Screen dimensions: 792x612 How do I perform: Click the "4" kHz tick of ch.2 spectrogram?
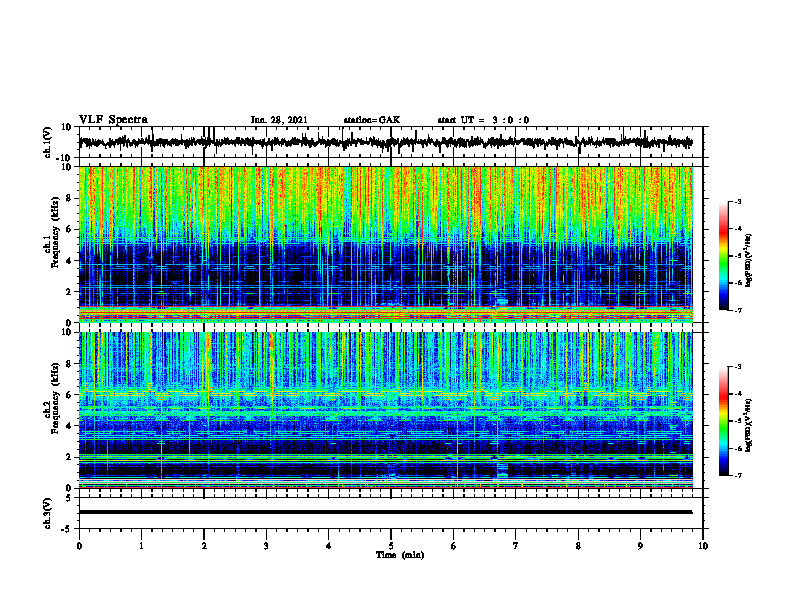pyautogui.click(x=69, y=426)
